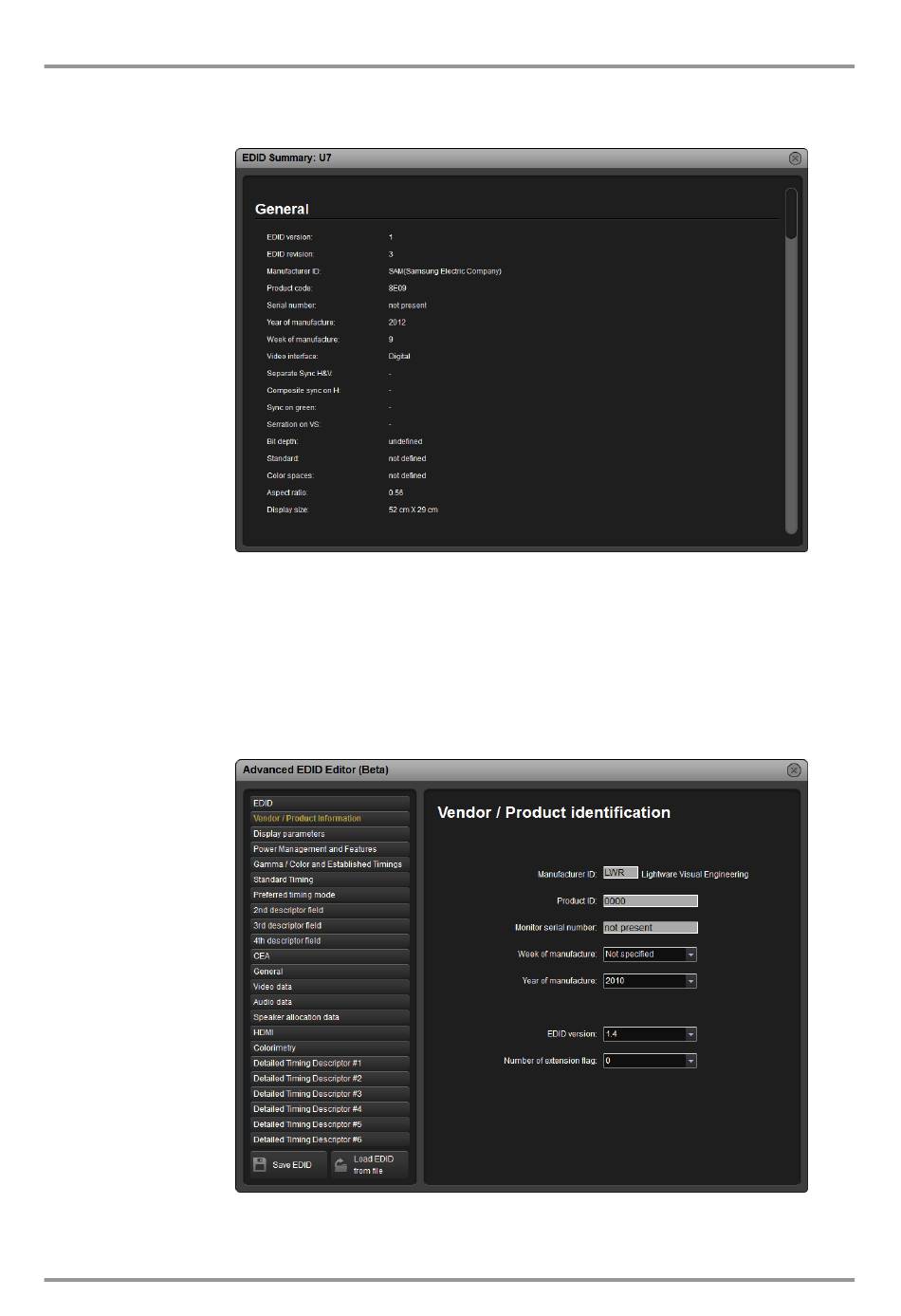Image resolution: width=901 pixels, height=1316 pixels.
Task: Open Preferred timing mode section
Action: (330, 895)
